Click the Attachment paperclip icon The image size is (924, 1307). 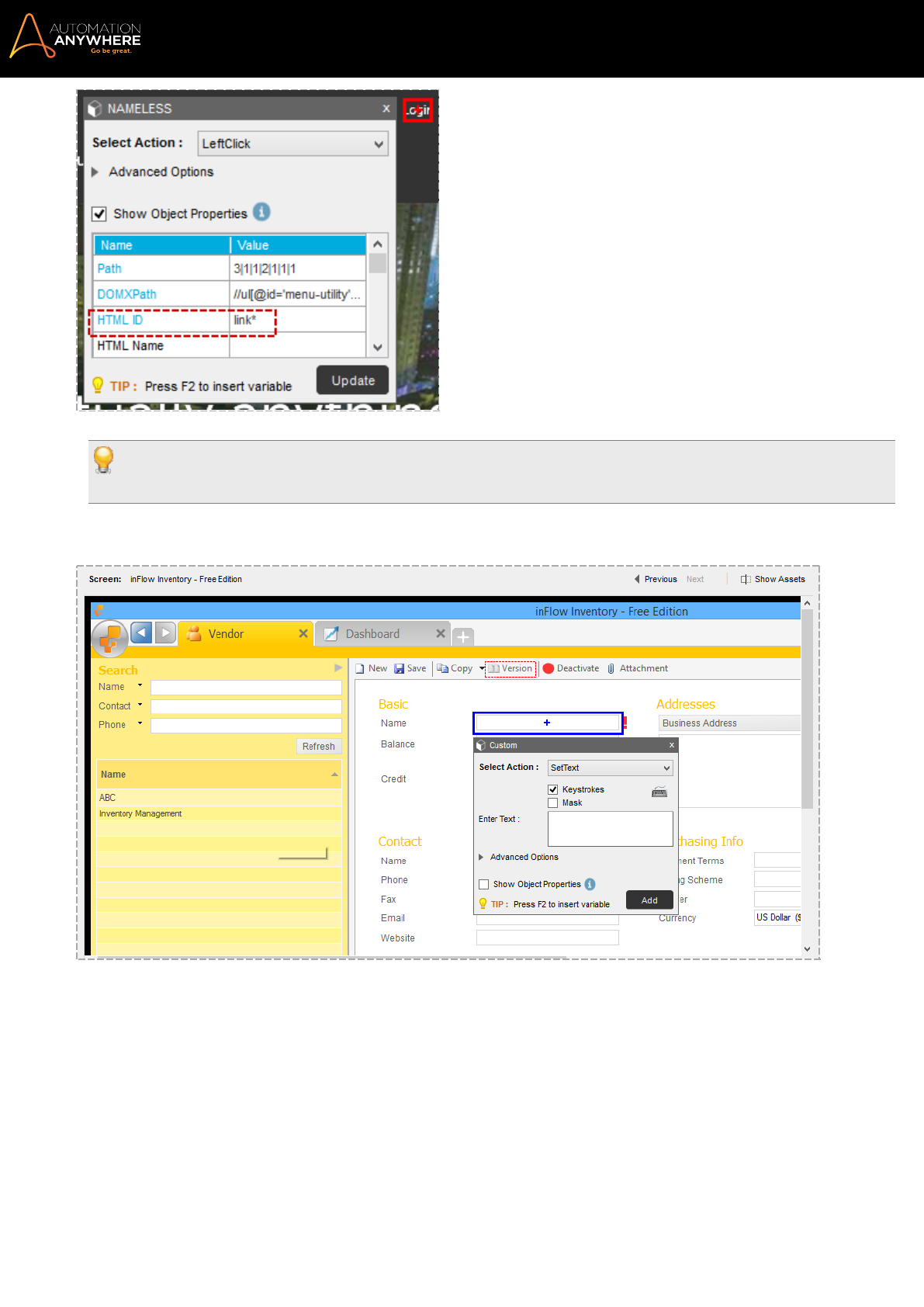(611, 668)
